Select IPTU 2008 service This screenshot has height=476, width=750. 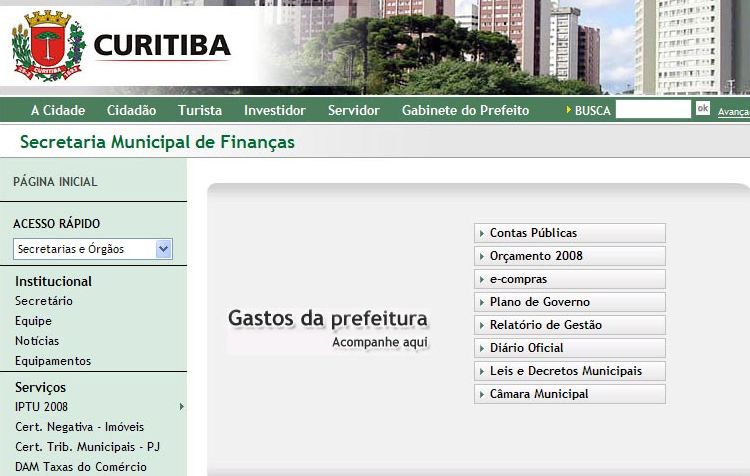click(42, 407)
